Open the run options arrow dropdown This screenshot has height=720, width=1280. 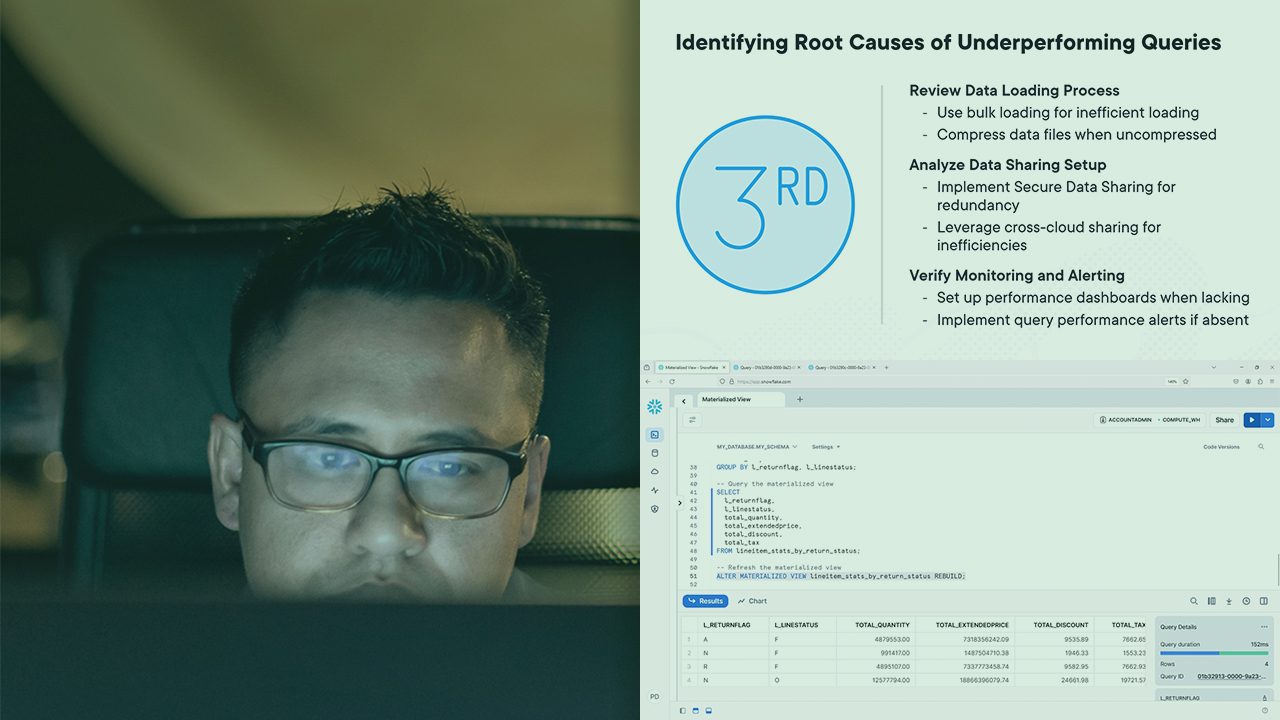1267,420
